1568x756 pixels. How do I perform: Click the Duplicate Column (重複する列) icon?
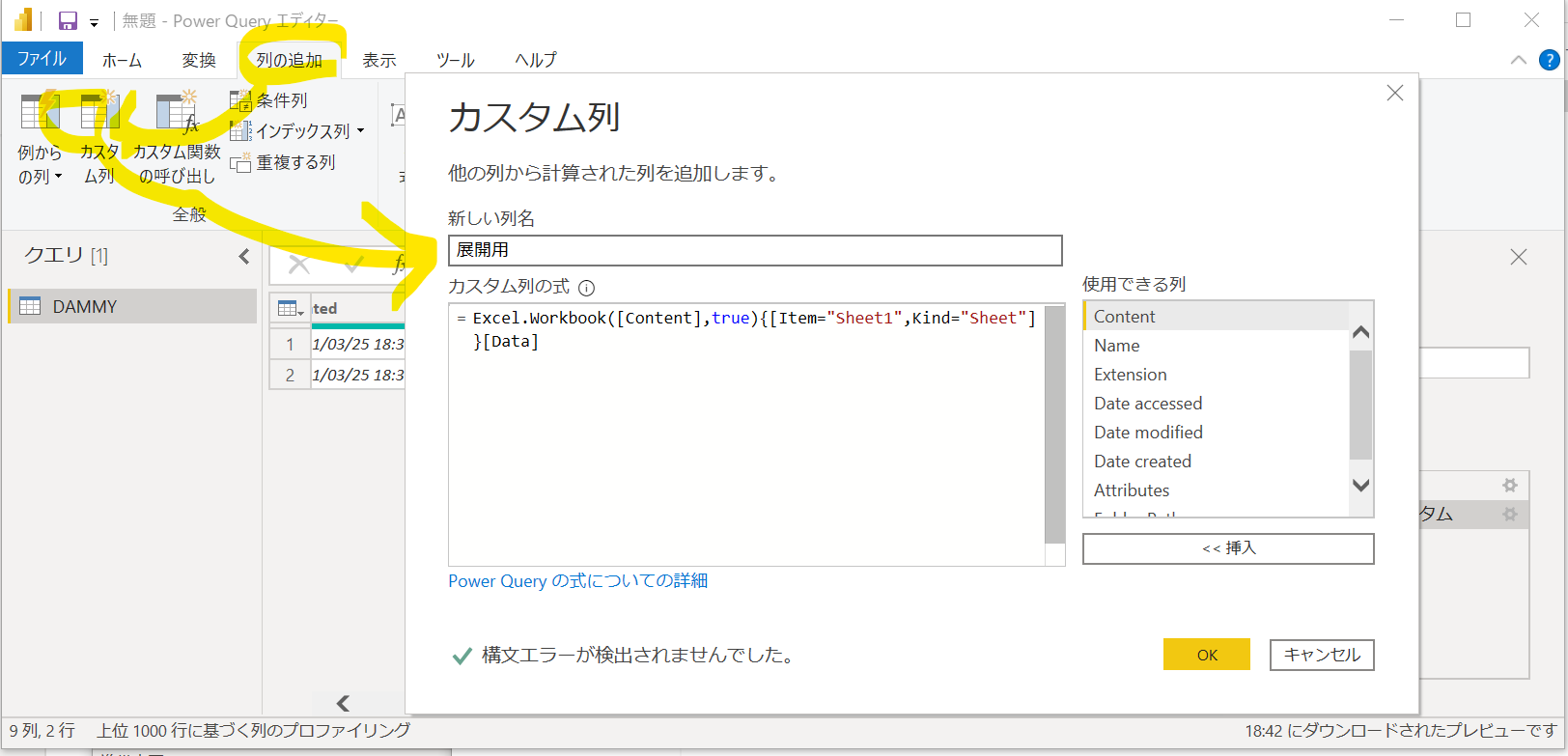[240, 162]
